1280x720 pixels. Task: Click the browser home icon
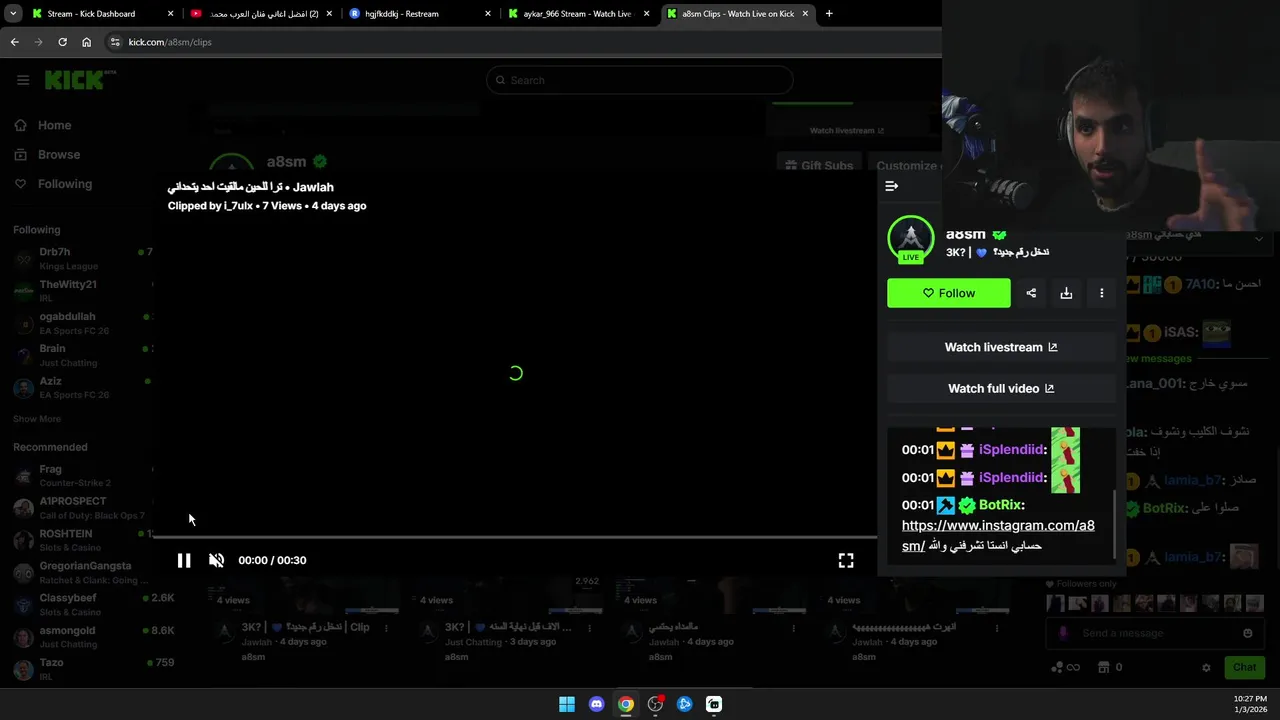(87, 42)
